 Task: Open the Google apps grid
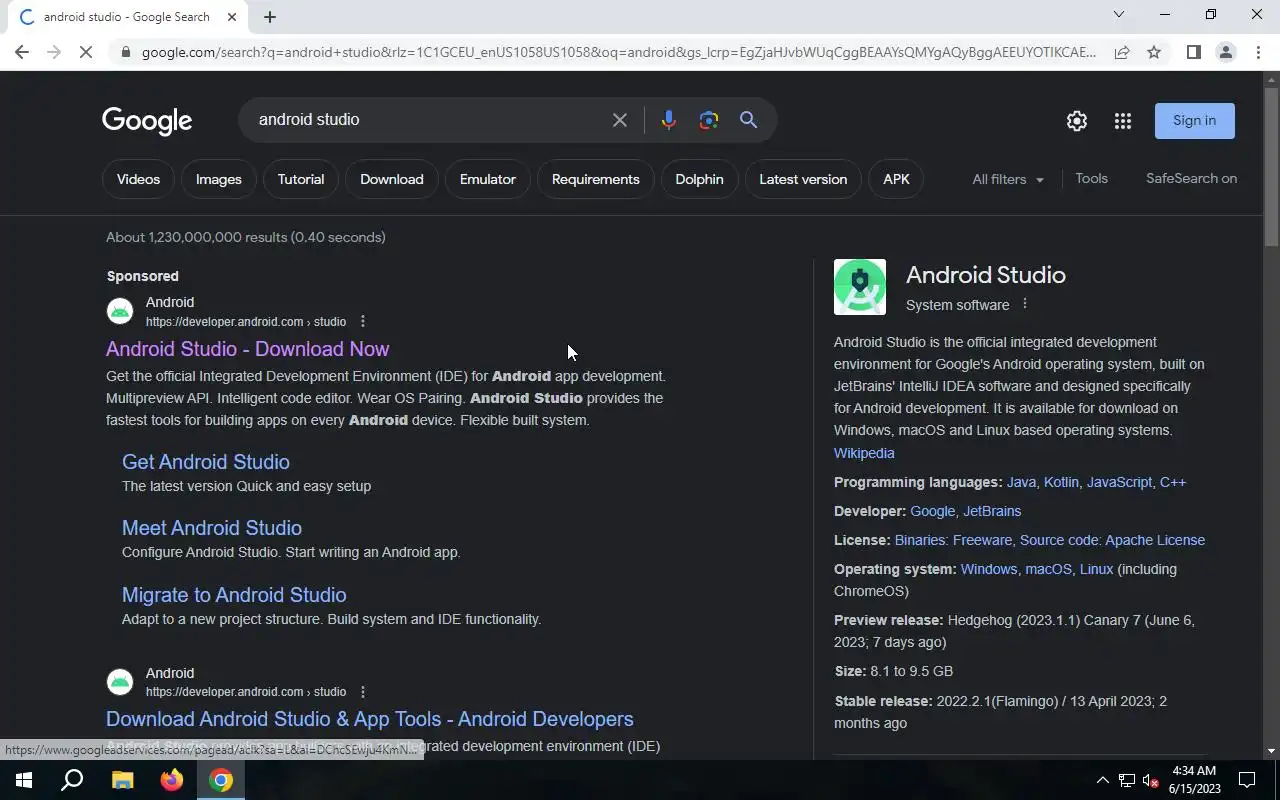[1123, 121]
